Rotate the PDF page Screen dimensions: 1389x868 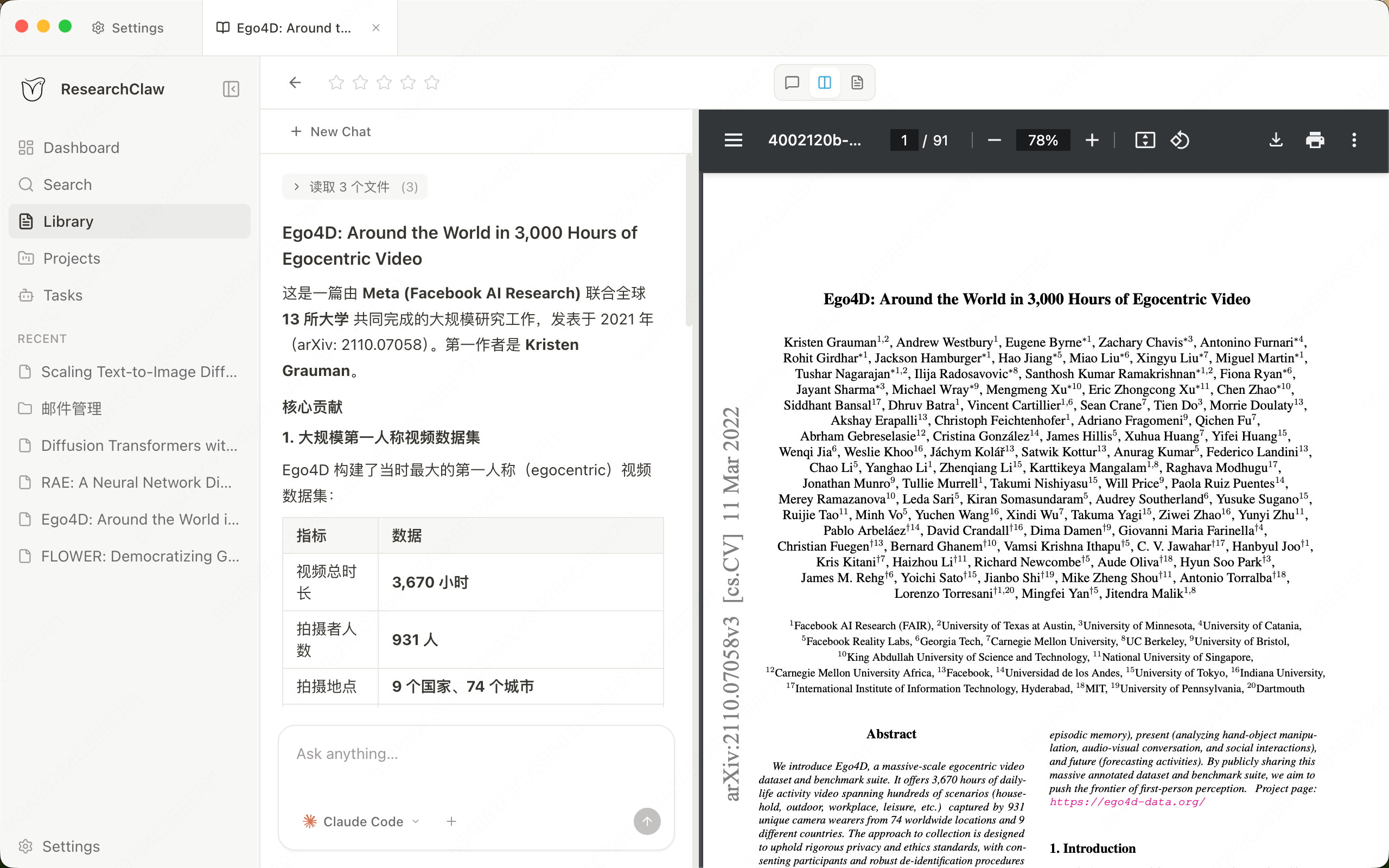[x=1180, y=139]
